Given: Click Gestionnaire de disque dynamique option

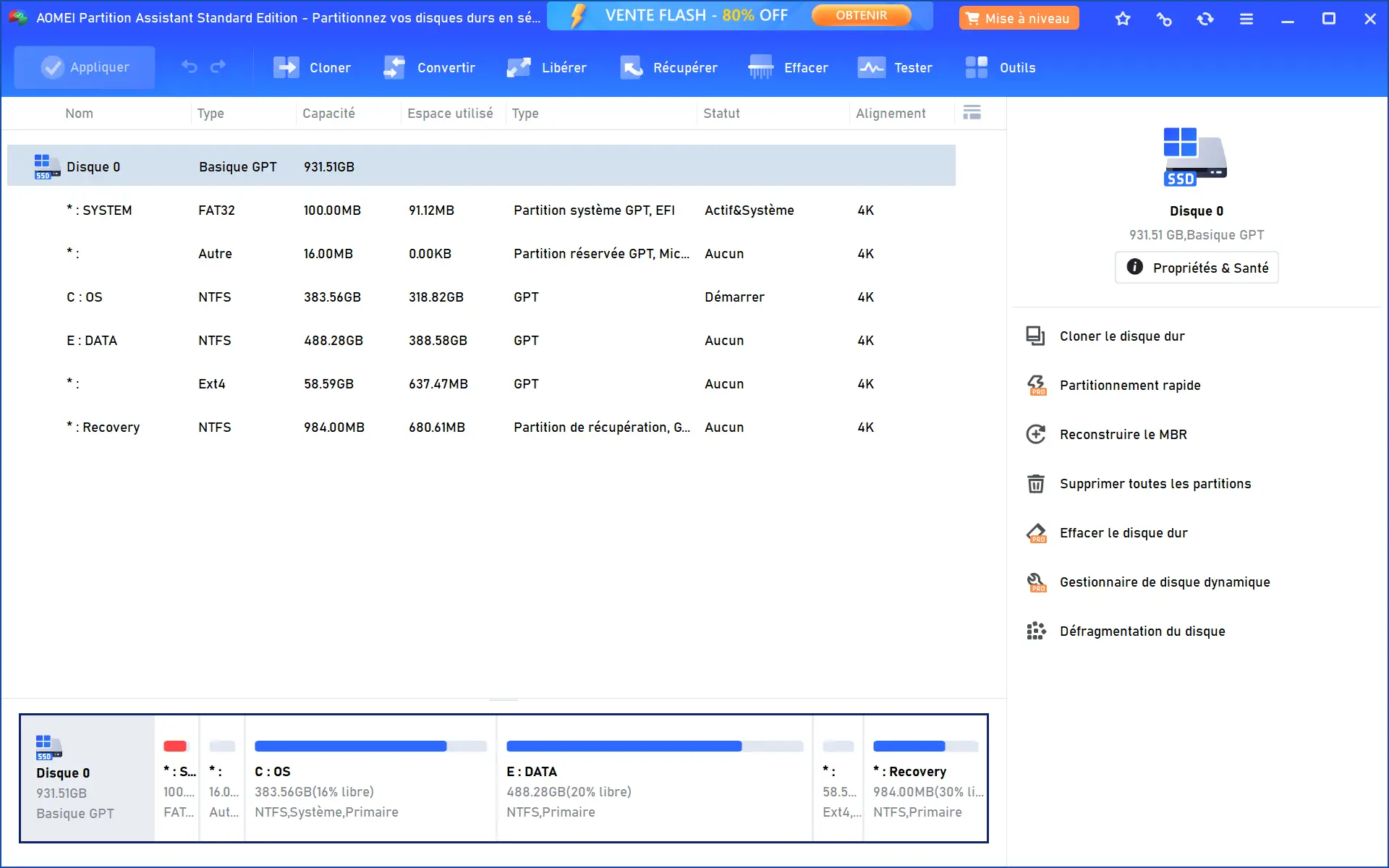Looking at the screenshot, I should click(1165, 582).
